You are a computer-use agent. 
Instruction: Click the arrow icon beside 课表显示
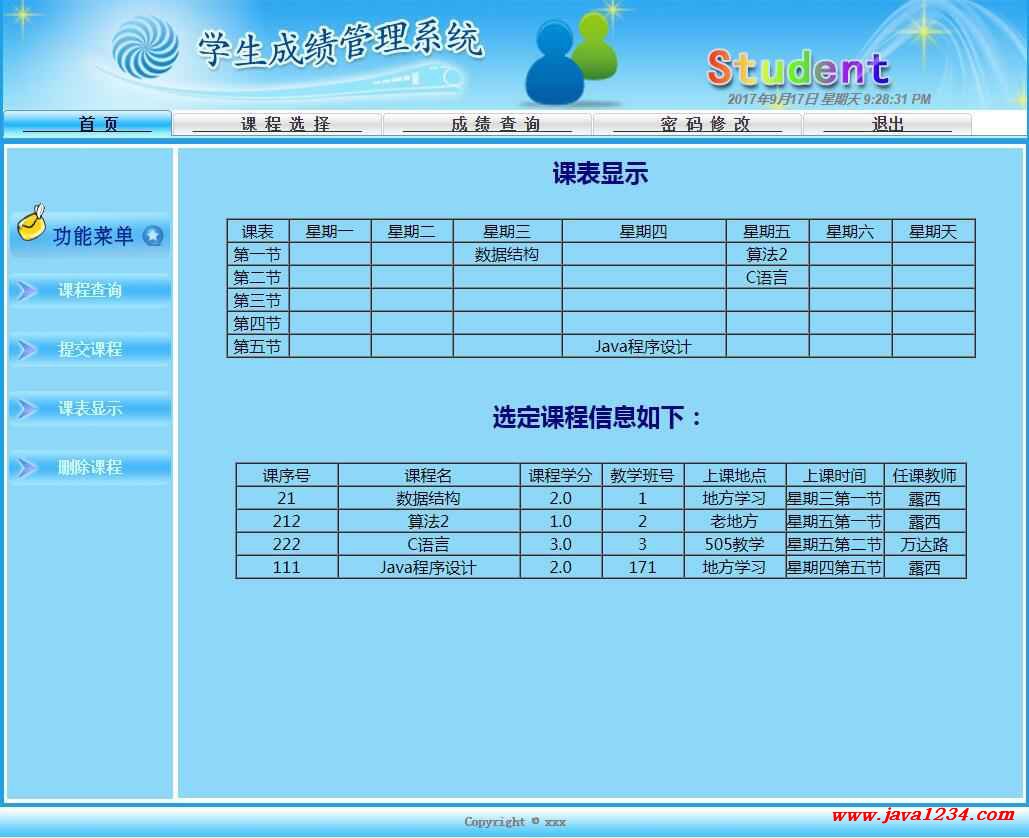point(27,409)
